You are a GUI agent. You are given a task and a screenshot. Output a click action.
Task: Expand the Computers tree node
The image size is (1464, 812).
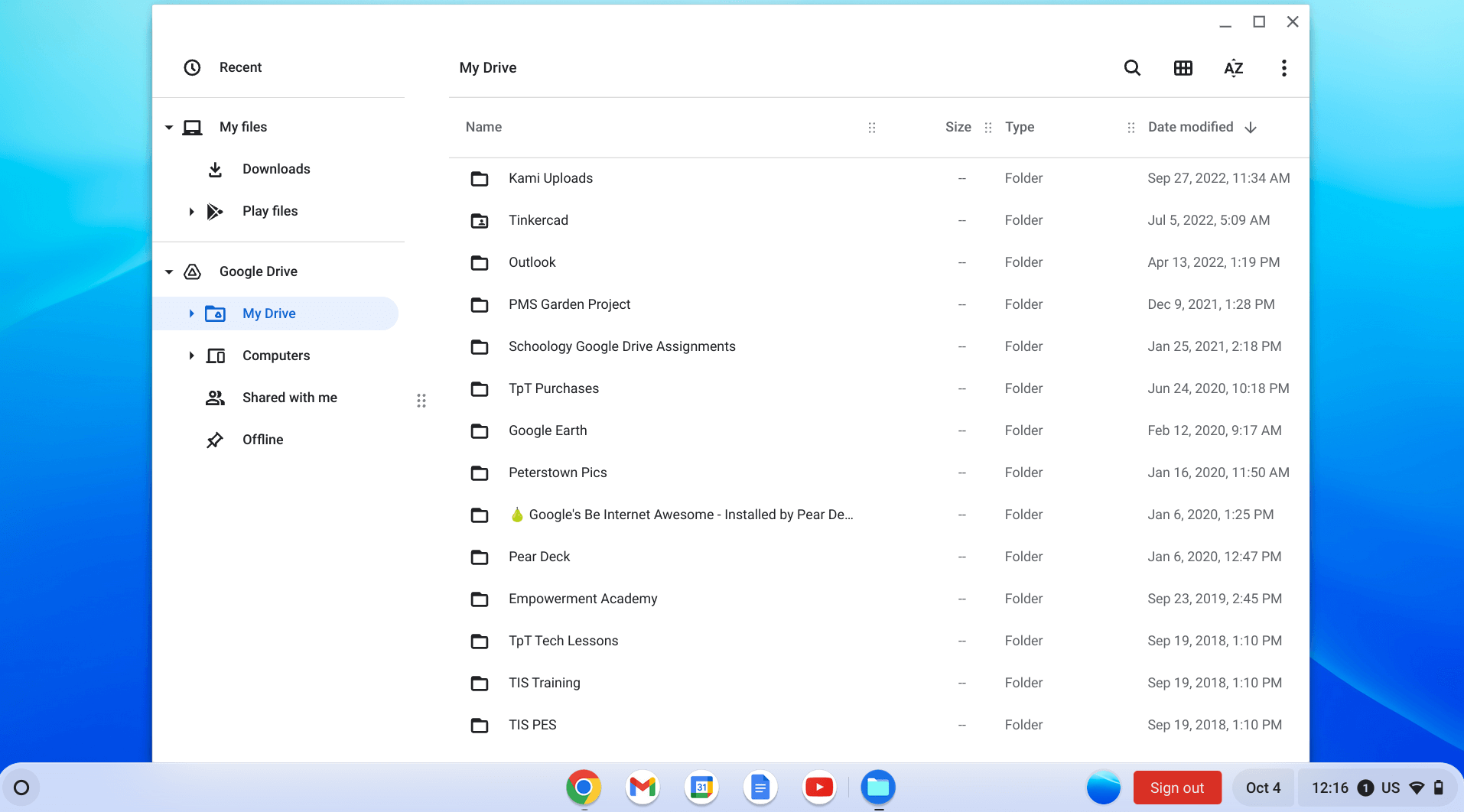point(191,356)
